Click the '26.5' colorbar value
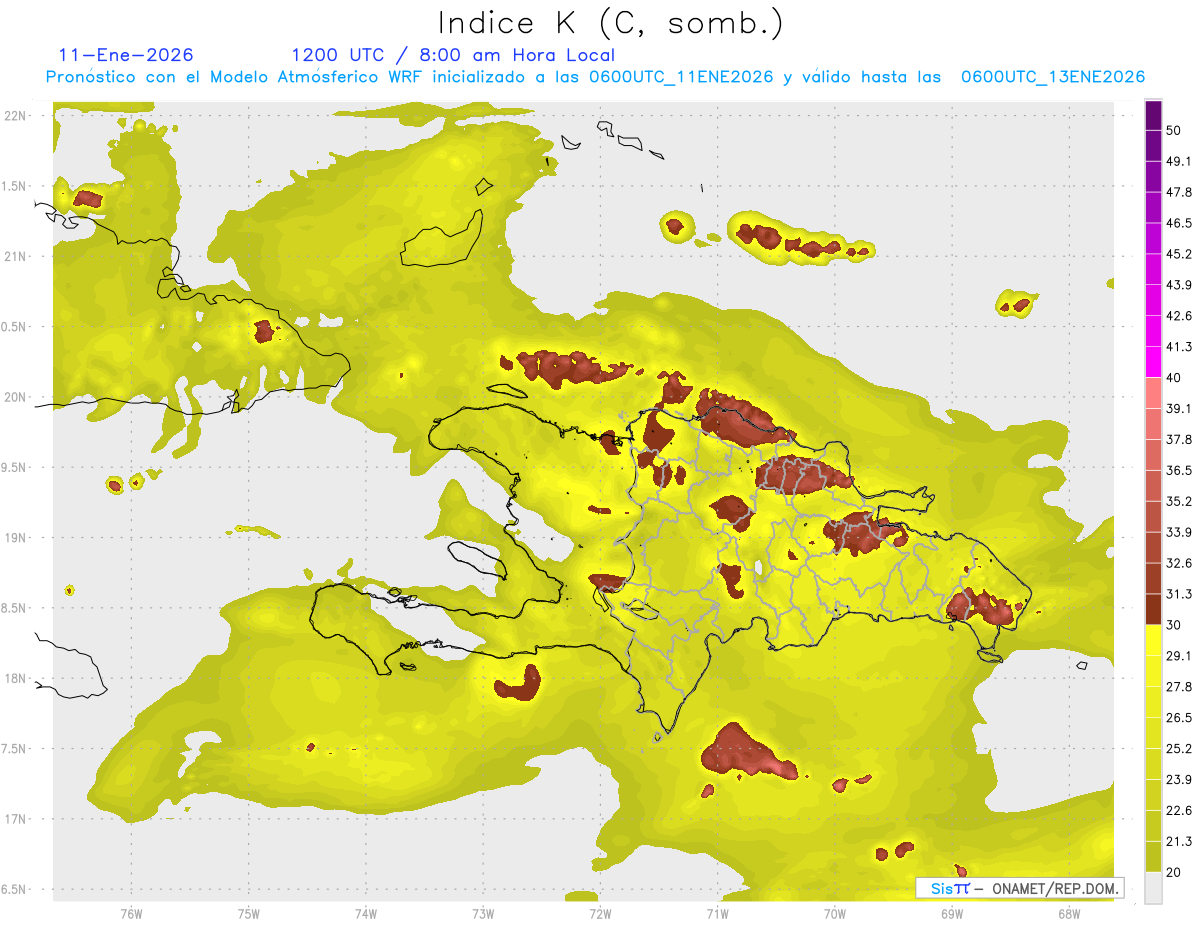 click(1179, 717)
